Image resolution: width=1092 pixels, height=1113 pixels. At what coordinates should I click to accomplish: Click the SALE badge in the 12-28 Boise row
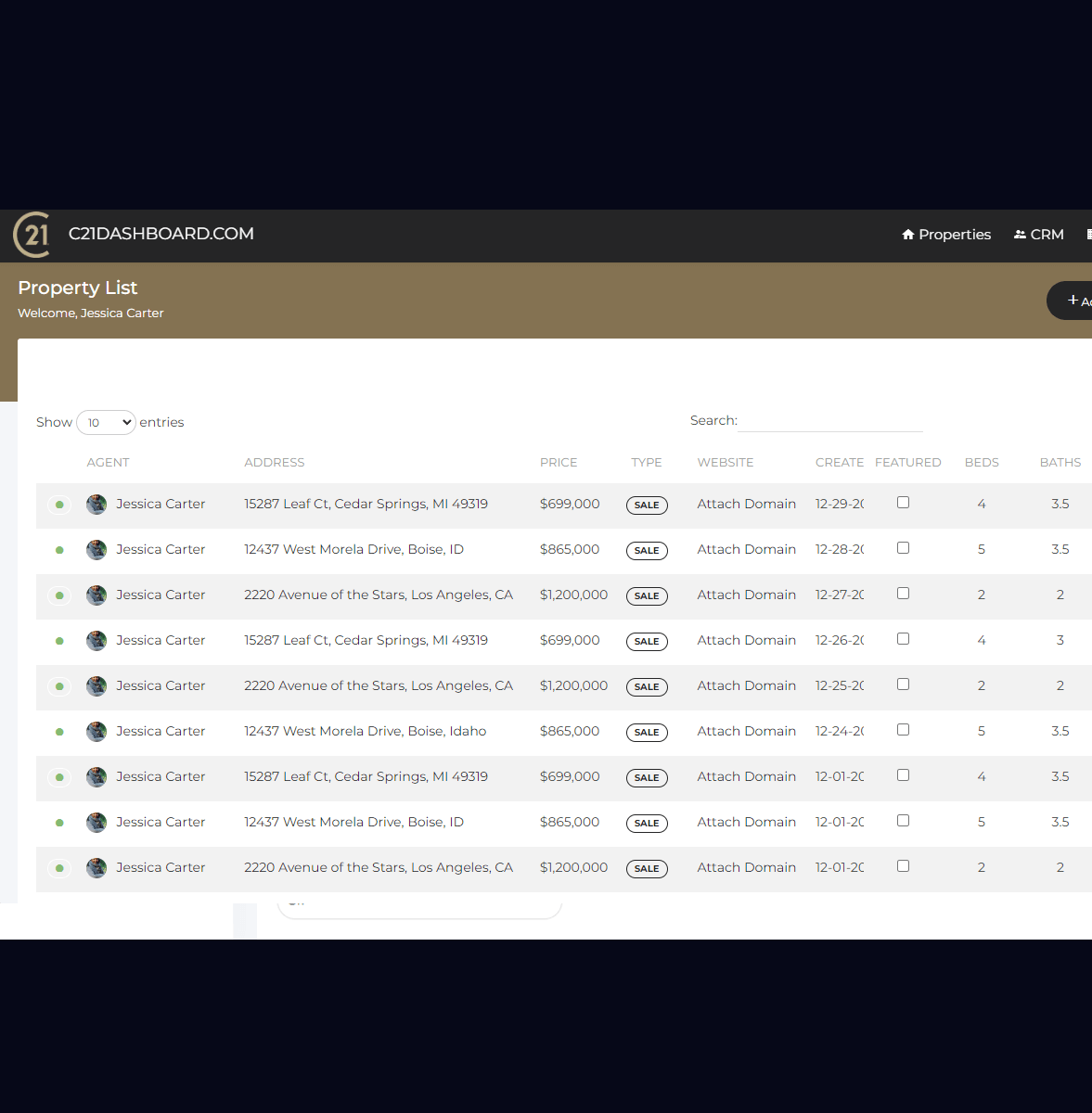click(x=647, y=551)
